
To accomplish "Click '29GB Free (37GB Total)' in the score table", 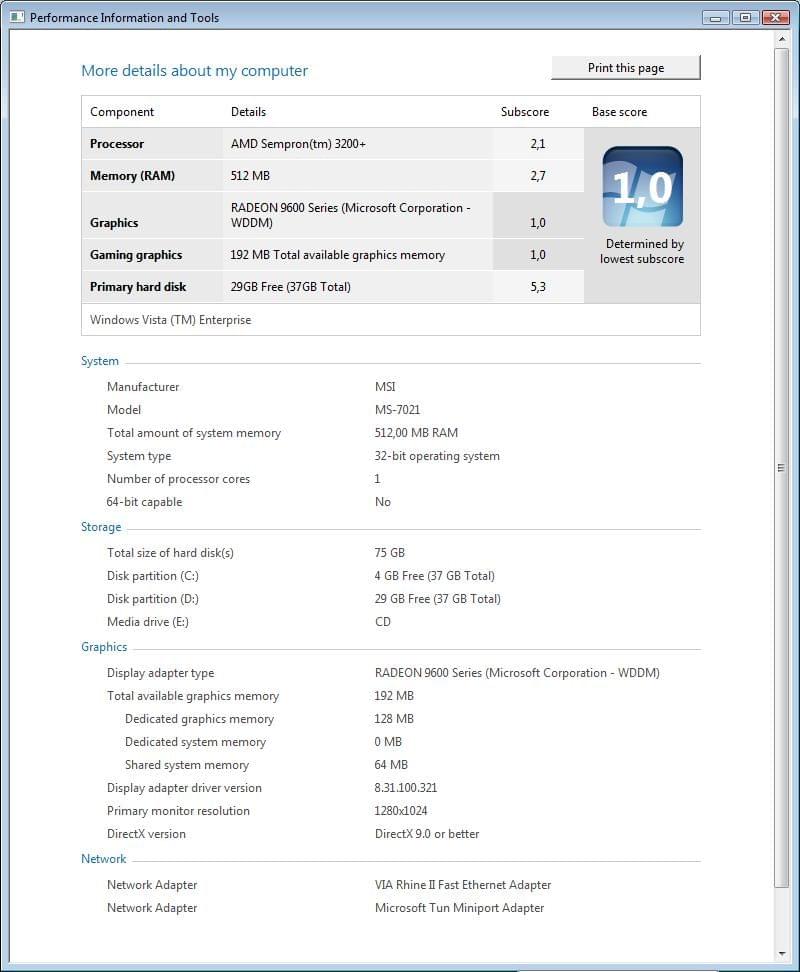I will 291,286.
